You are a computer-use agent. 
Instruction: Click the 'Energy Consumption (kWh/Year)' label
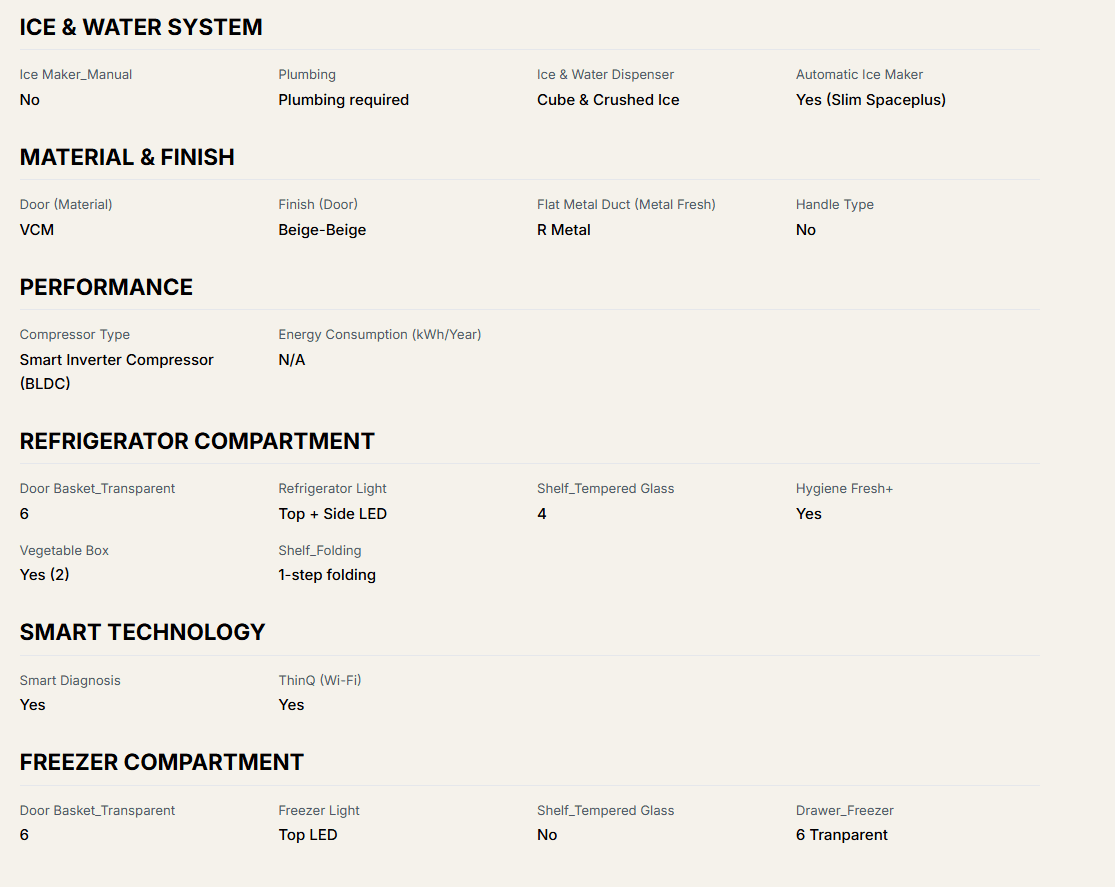(x=379, y=335)
